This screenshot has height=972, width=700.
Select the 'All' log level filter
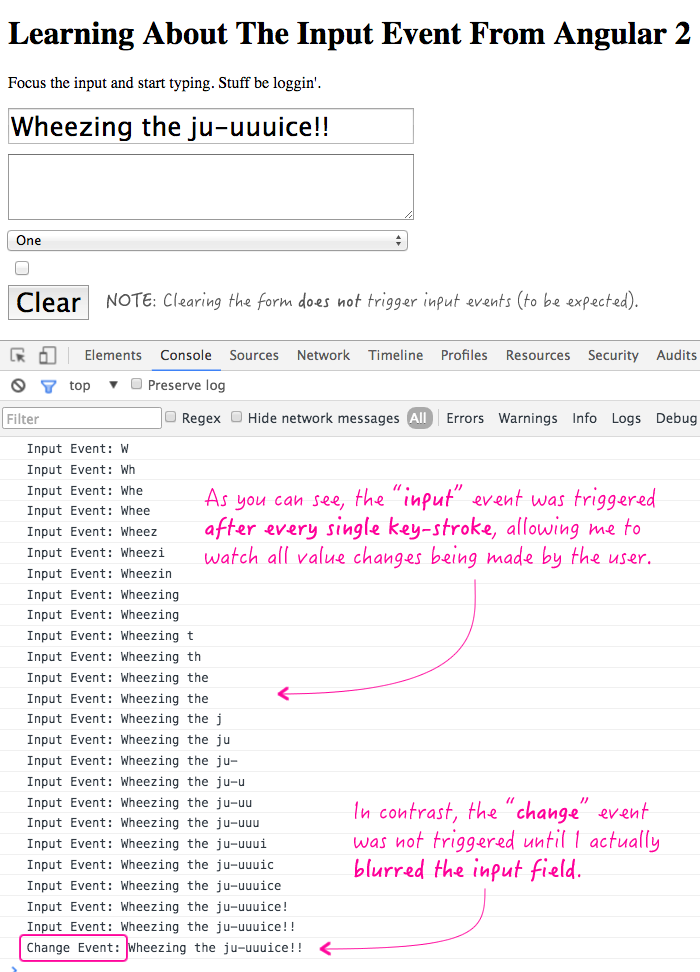point(419,419)
